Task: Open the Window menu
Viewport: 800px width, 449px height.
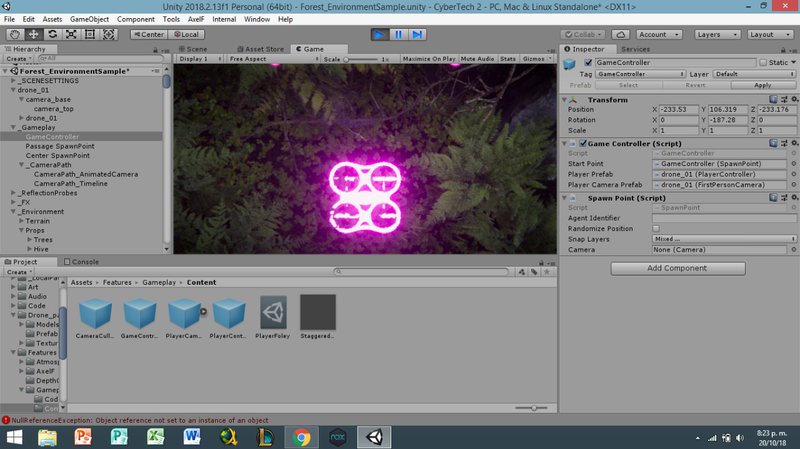Action: click(257, 19)
